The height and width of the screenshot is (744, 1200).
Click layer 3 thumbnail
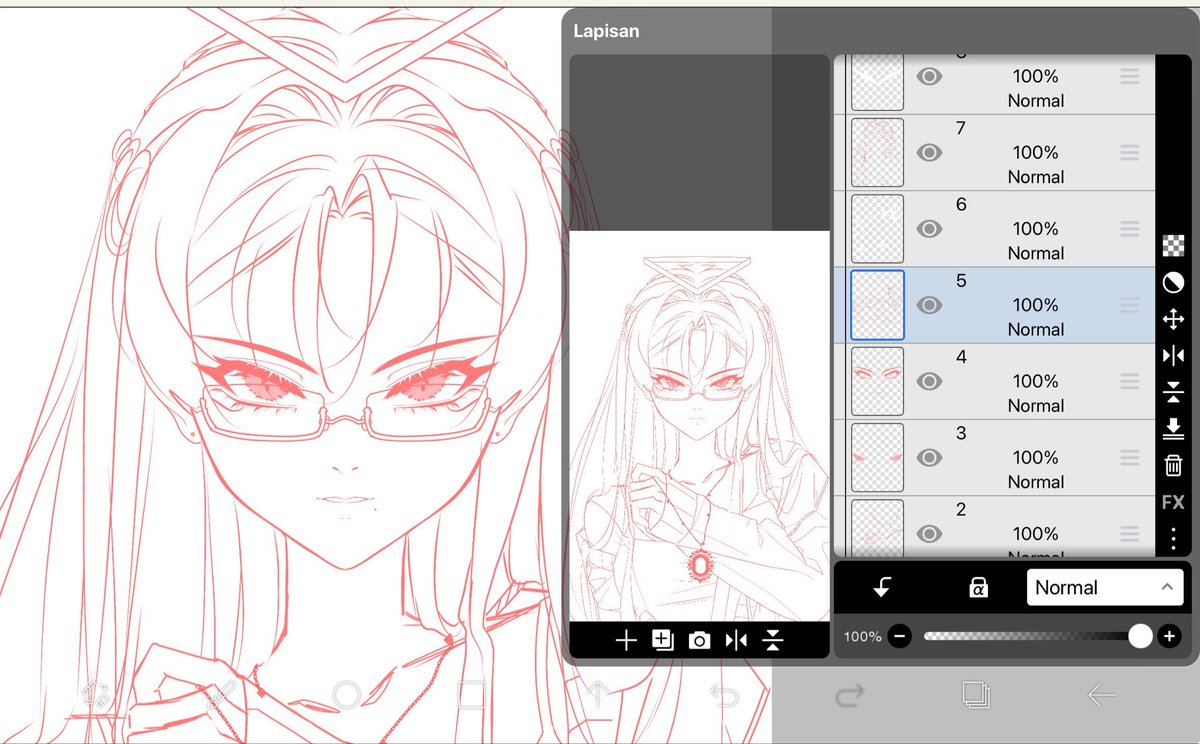click(877, 457)
